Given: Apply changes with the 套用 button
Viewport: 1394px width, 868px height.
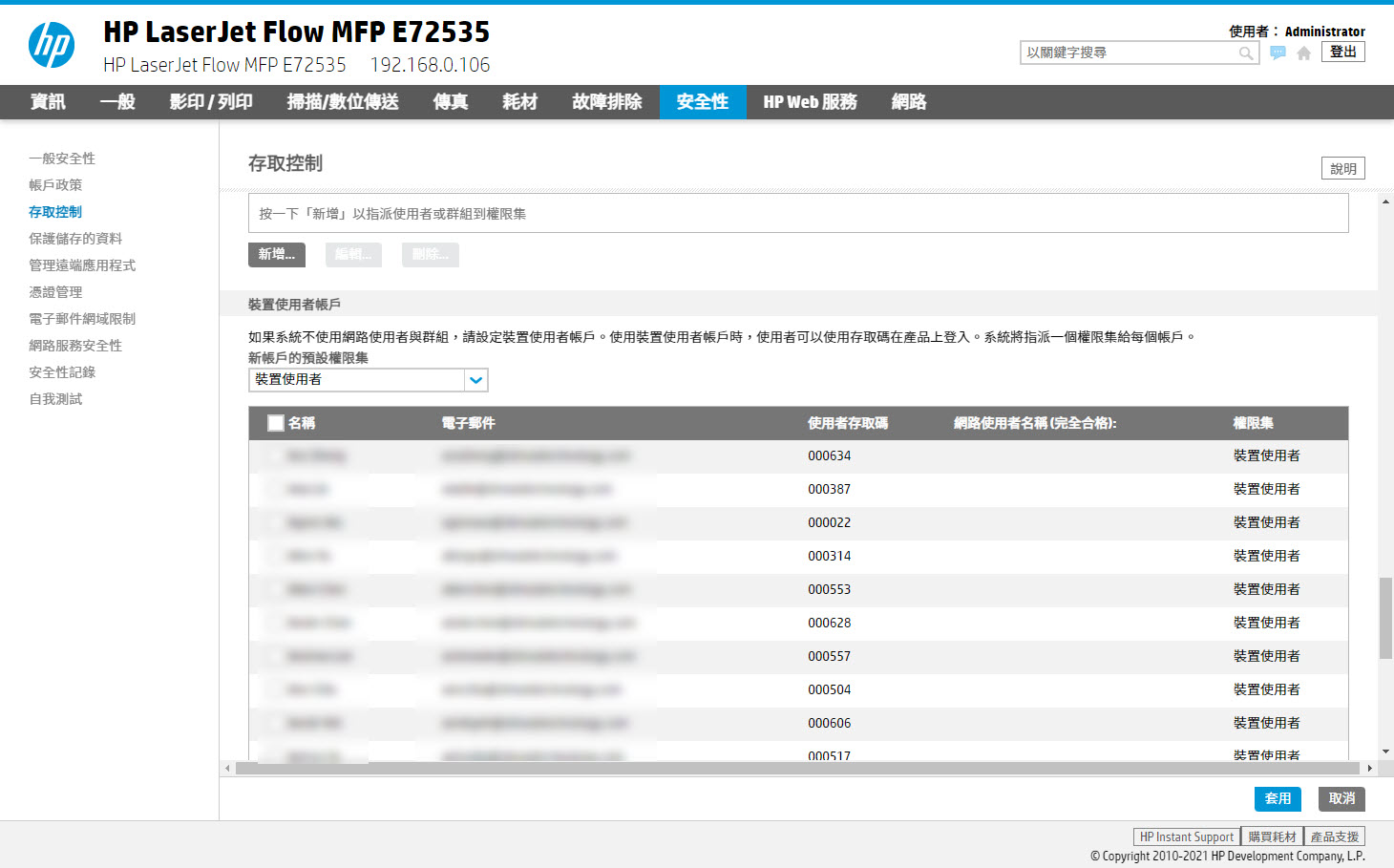Looking at the screenshot, I should pyautogui.click(x=1278, y=798).
